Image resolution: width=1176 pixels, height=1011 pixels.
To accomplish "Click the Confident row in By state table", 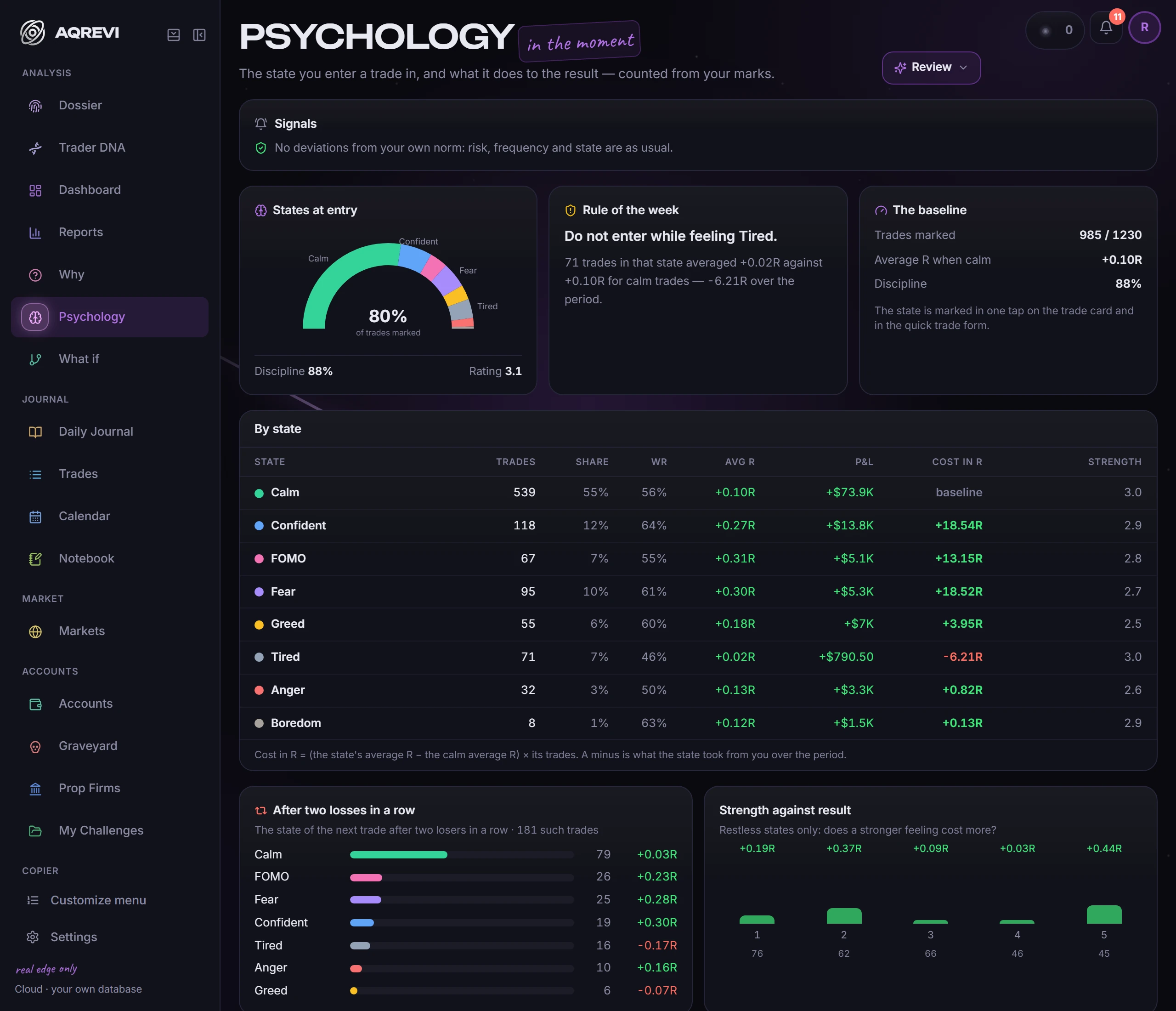I will [x=697, y=526].
